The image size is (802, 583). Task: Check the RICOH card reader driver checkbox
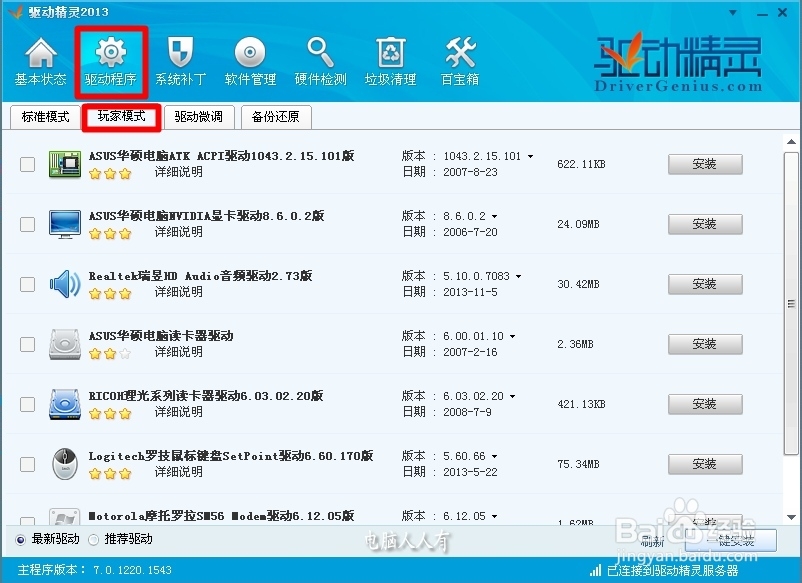pos(27,404)
